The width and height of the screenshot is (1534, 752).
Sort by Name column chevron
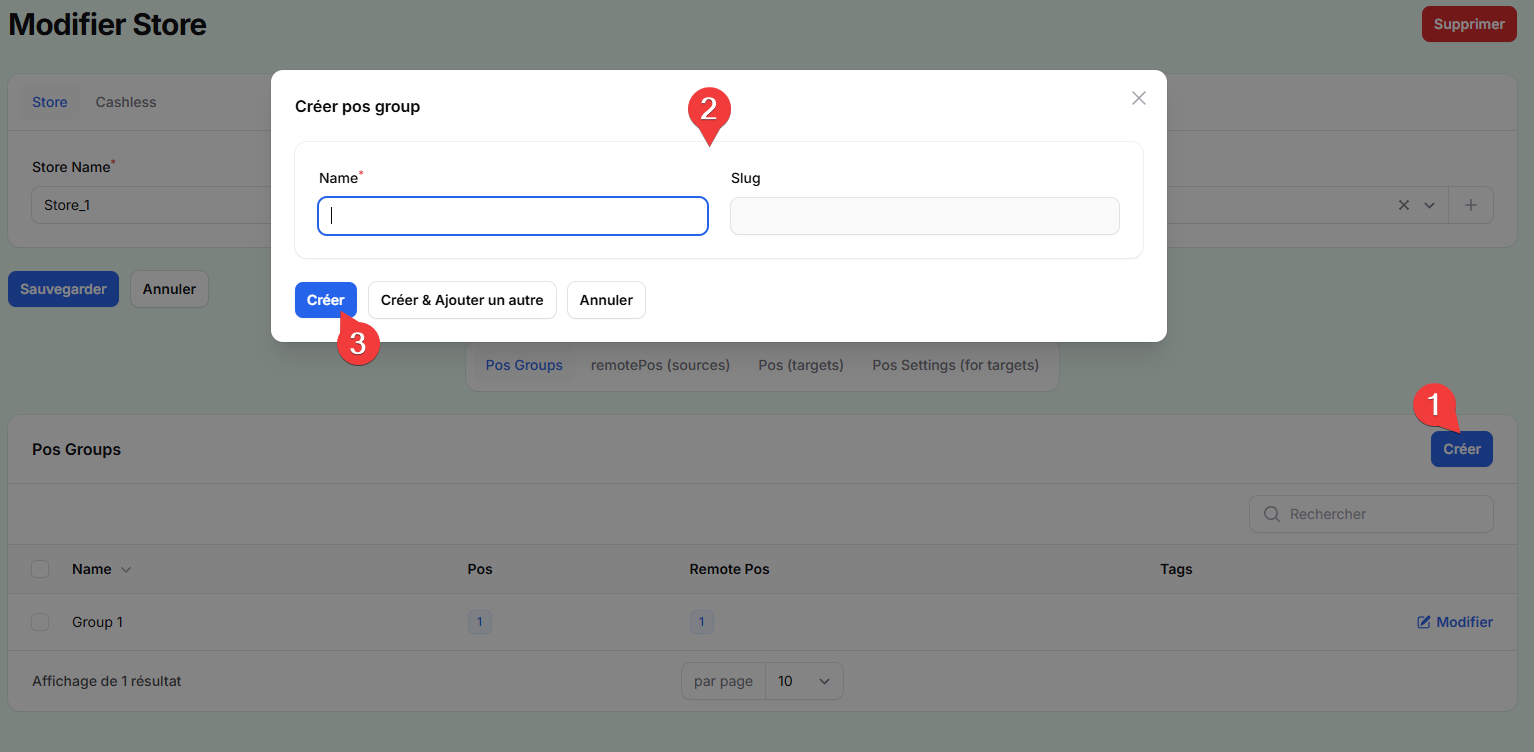(126, 570)
